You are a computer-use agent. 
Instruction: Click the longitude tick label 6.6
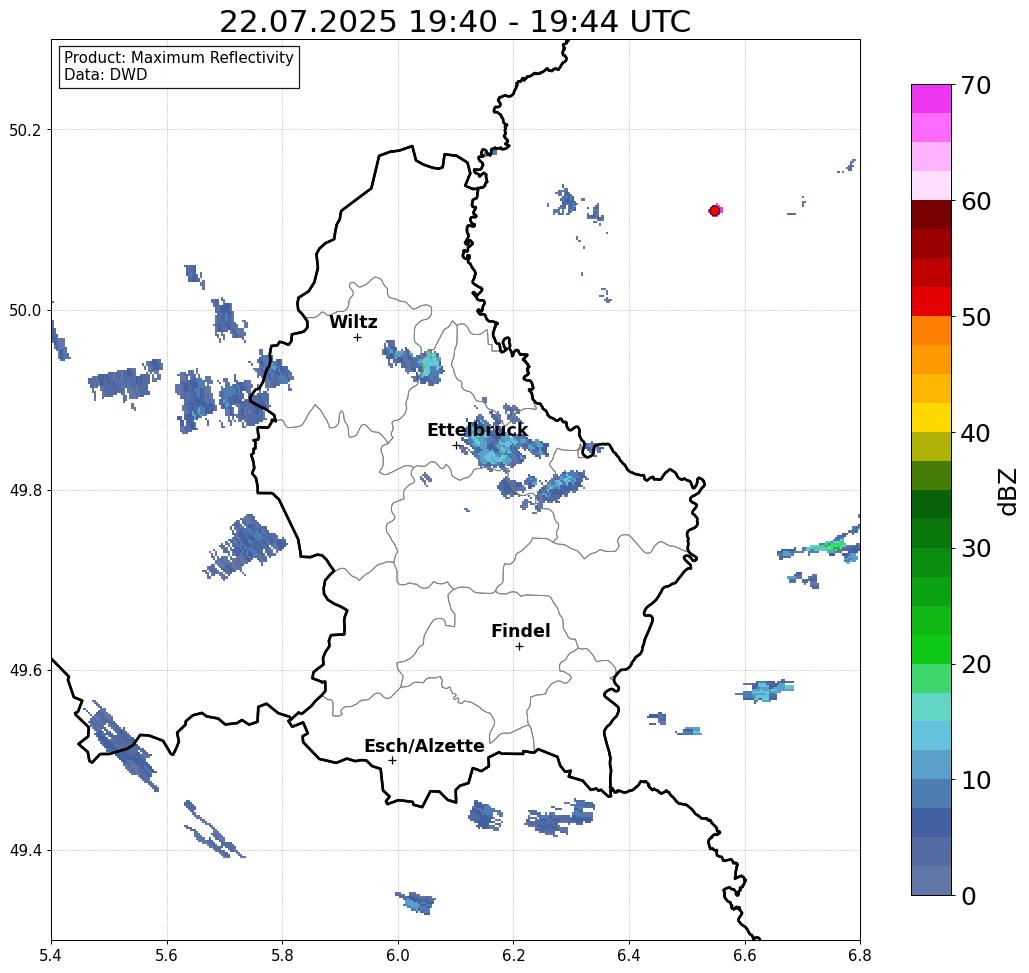click(x=744, y=955)
